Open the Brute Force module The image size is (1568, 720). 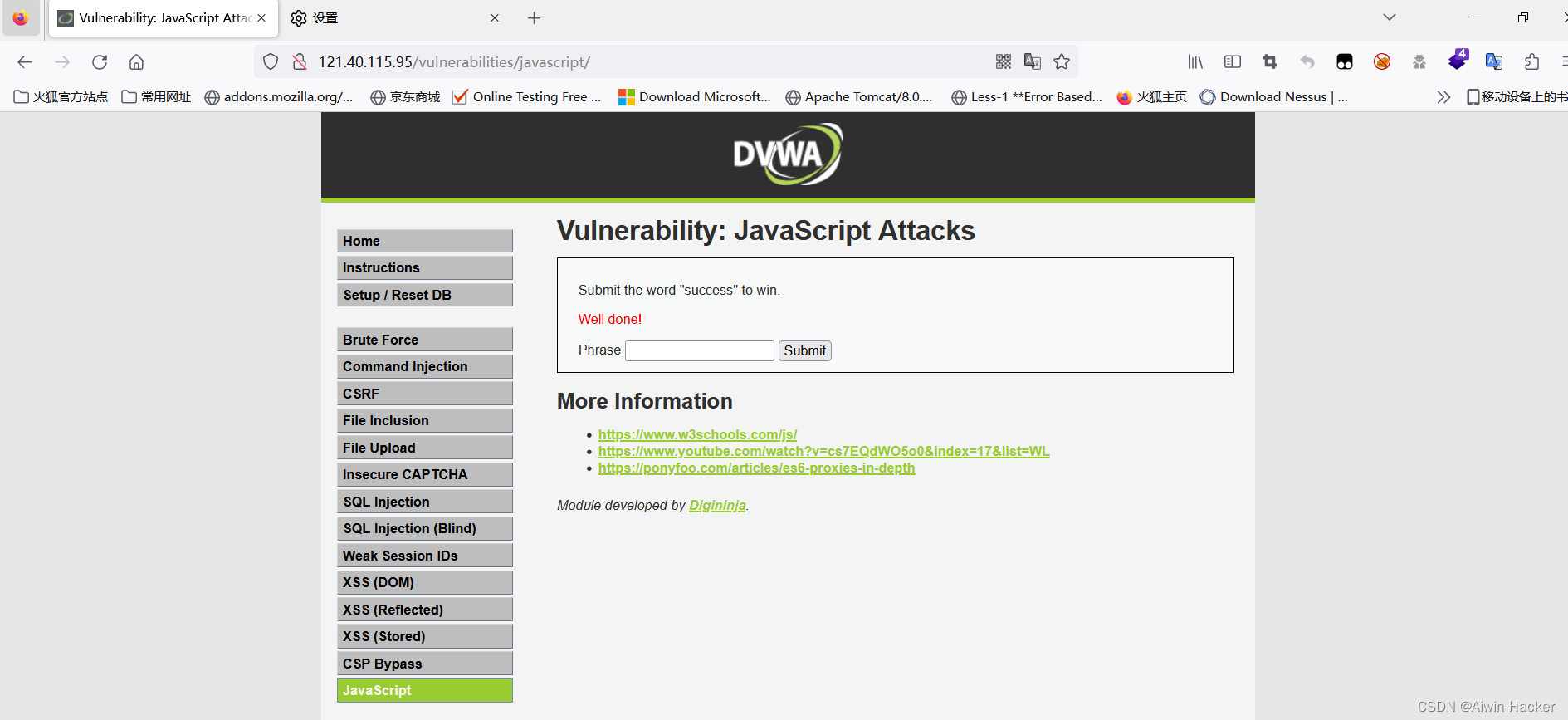425,340
